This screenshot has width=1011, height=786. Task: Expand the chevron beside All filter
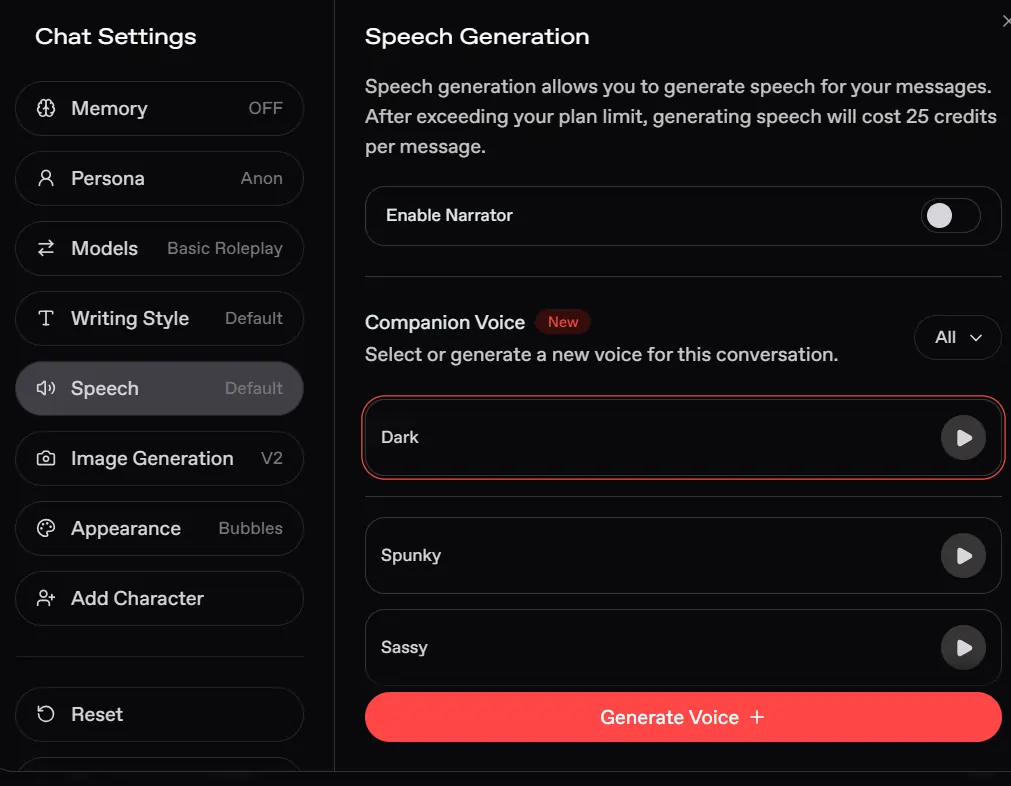coord(976,337)
